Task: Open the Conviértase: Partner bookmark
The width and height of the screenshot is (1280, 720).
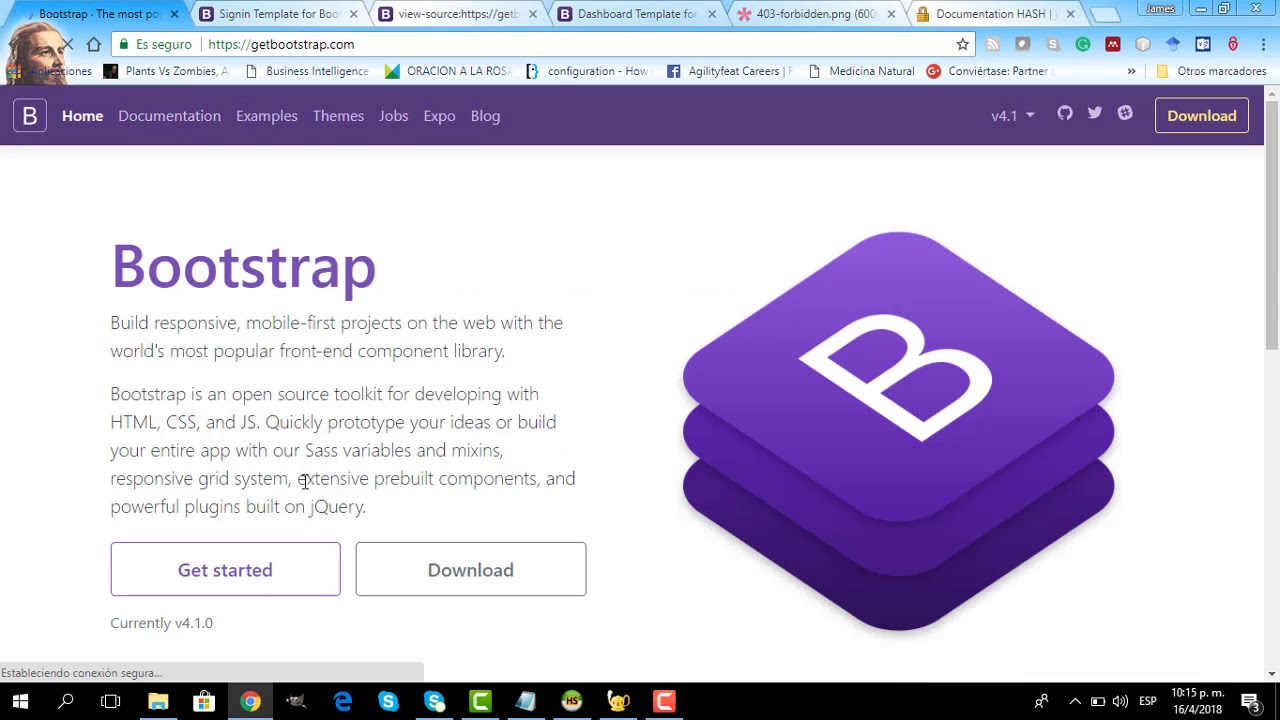Action: coord(988,71)
